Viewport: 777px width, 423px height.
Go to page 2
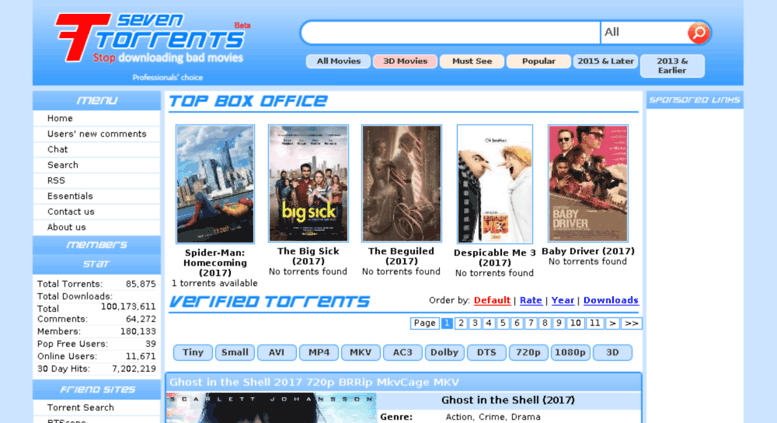point(461,323)
